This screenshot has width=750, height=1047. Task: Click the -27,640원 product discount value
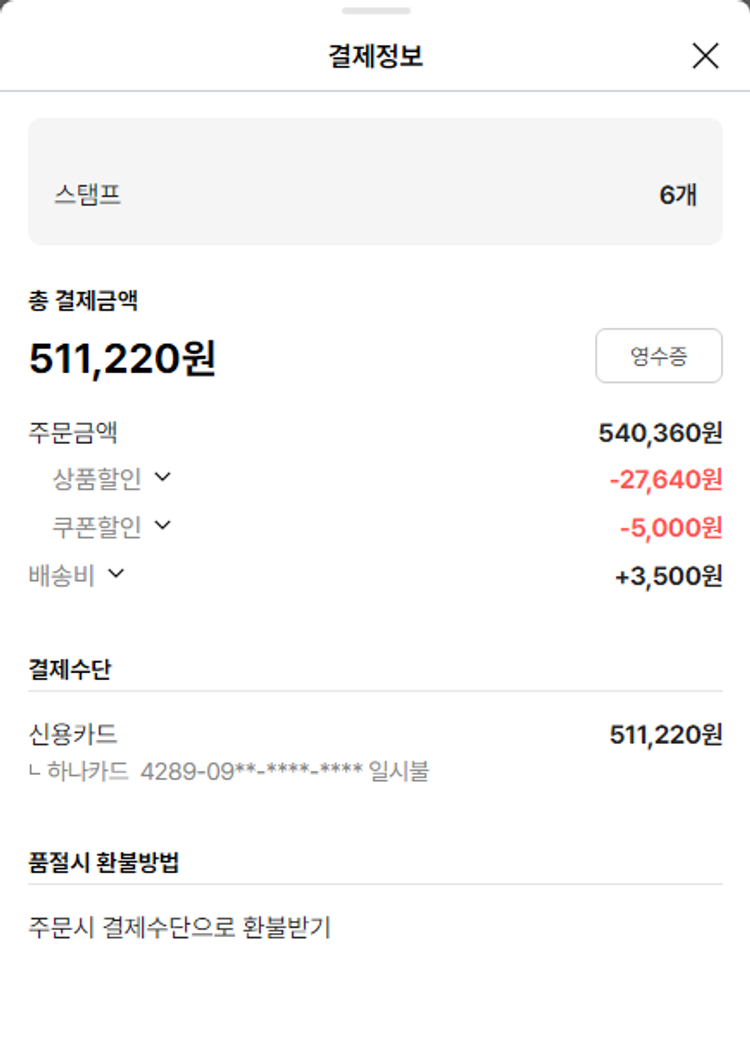pyautogui.click(x=665, y=480)
